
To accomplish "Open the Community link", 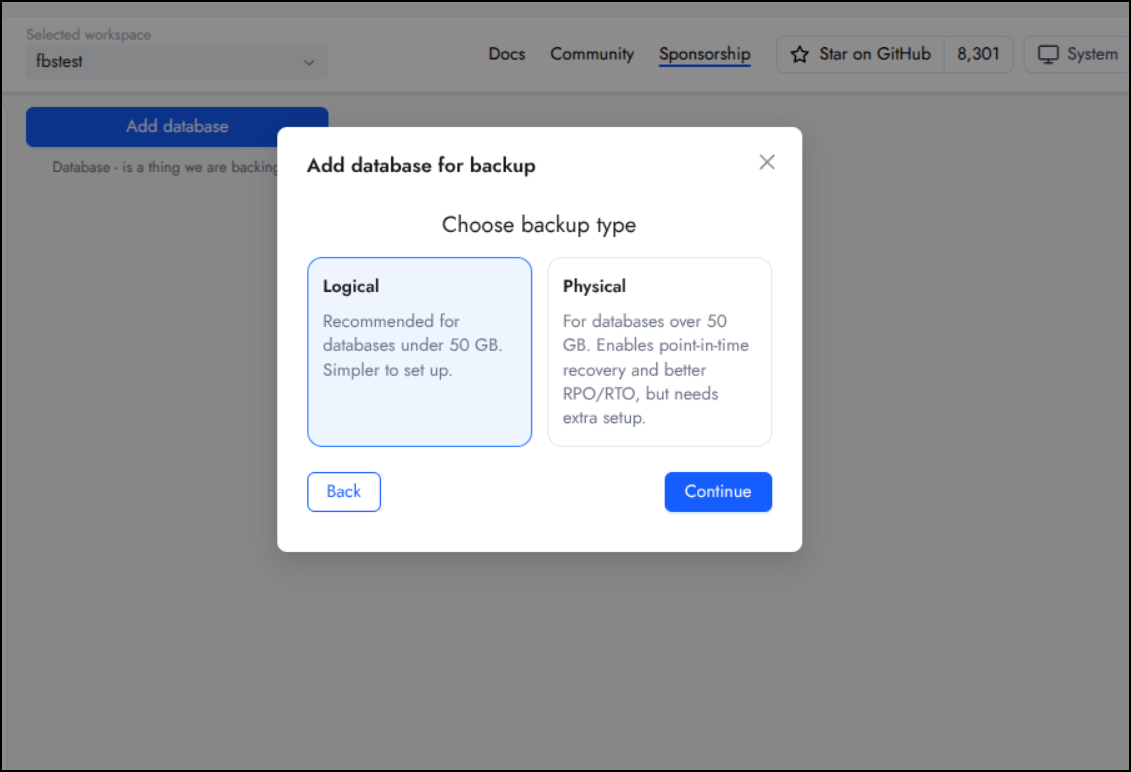I will 591,54.
